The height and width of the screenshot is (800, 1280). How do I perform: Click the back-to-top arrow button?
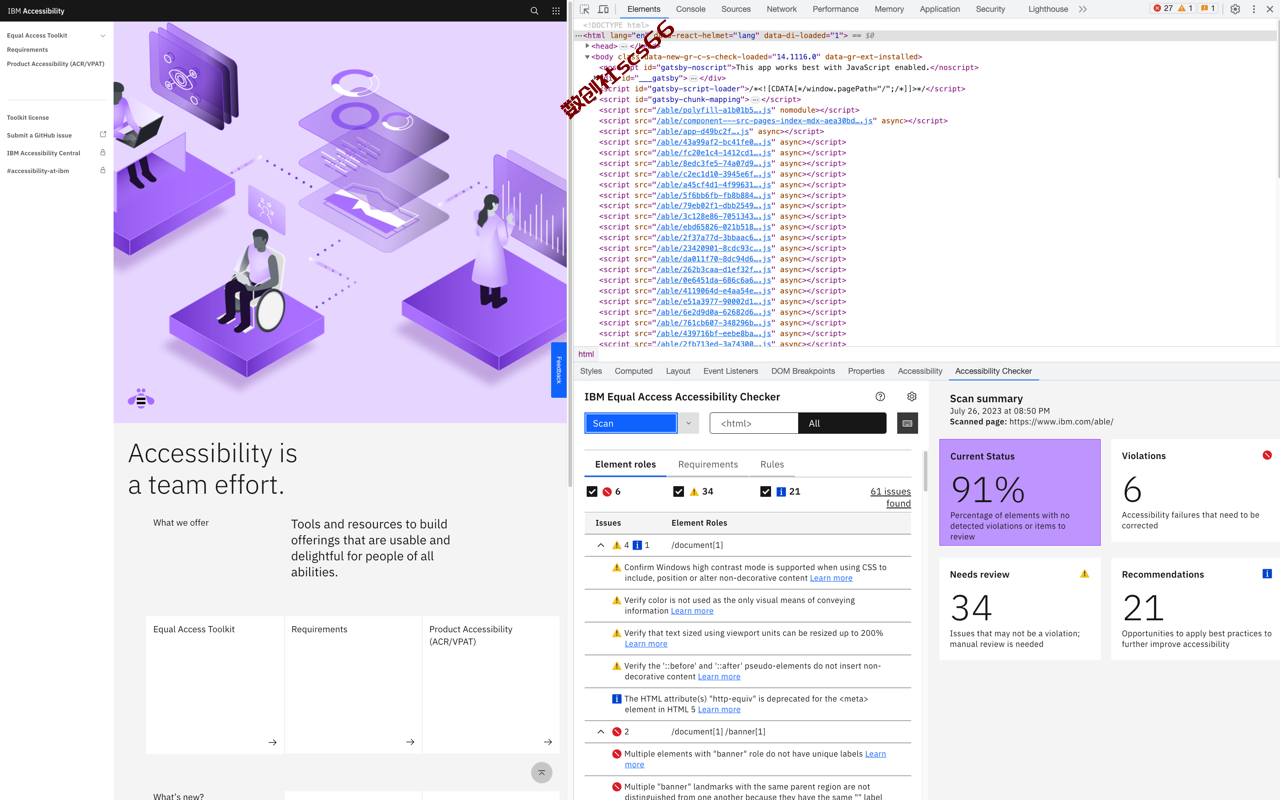(542, 772)
